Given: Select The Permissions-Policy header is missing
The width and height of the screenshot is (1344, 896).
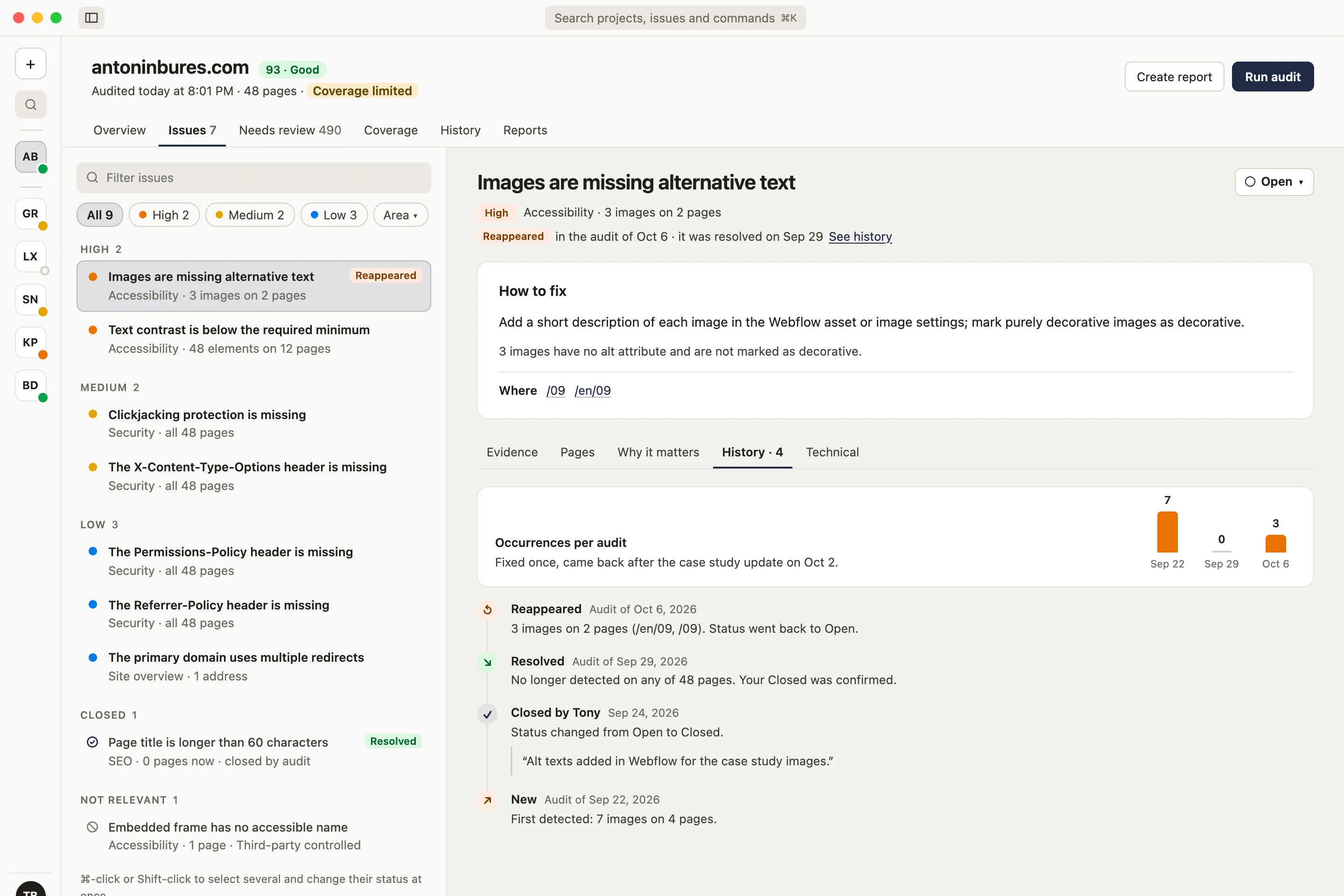Looking at the screenshot, I should point(254,561).
